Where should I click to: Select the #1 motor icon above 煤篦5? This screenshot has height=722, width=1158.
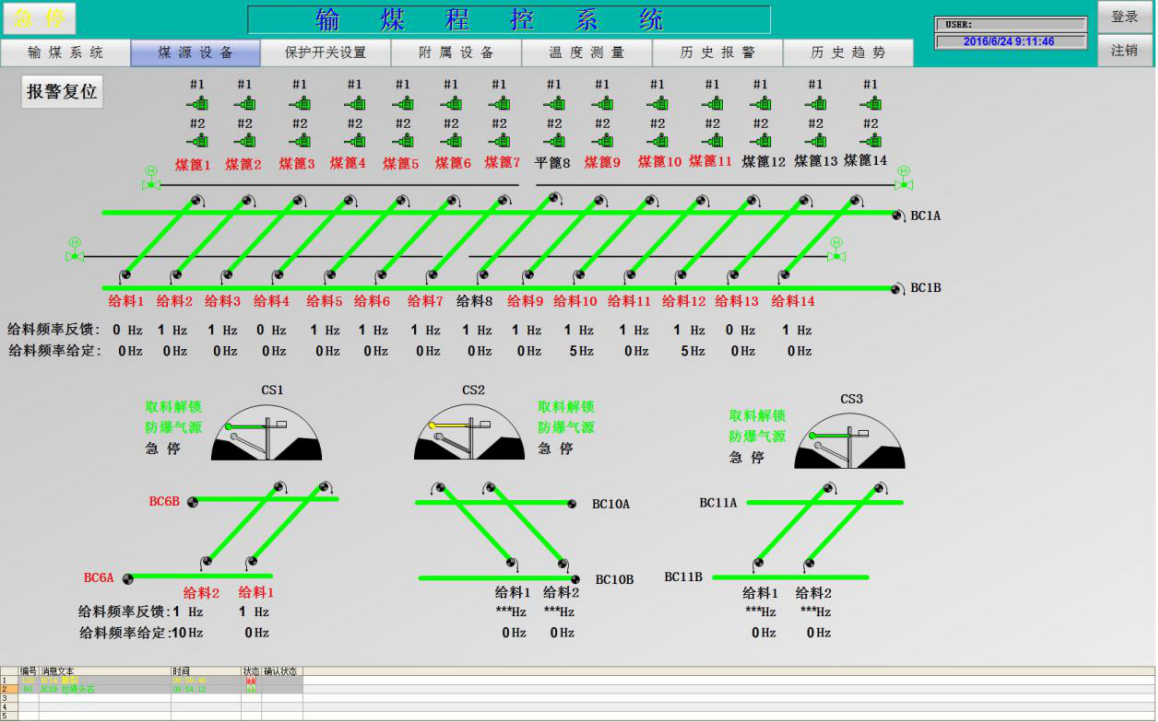402,103
